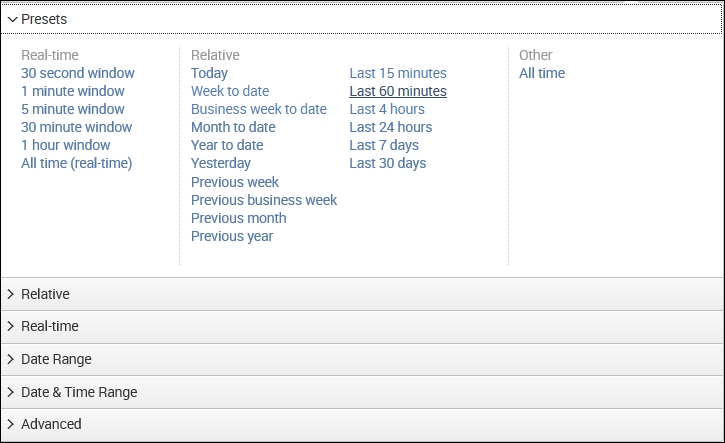The height and width of the screenshot is (443, 725).
Task: Expand the Advanced section
Action: (x=51, y=424)
